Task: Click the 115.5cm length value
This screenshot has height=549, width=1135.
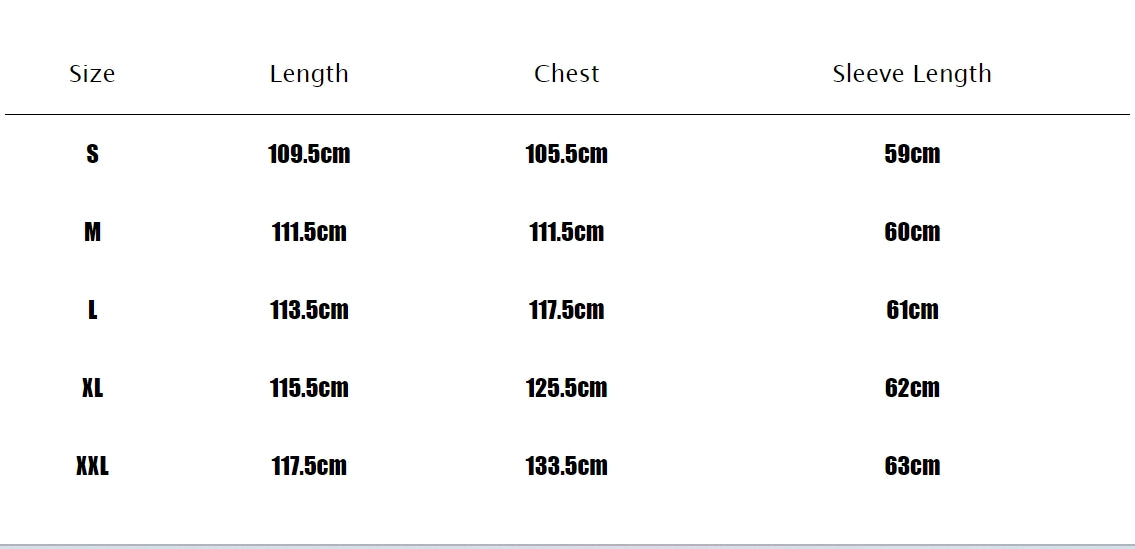Action: (x=309, y=387)
